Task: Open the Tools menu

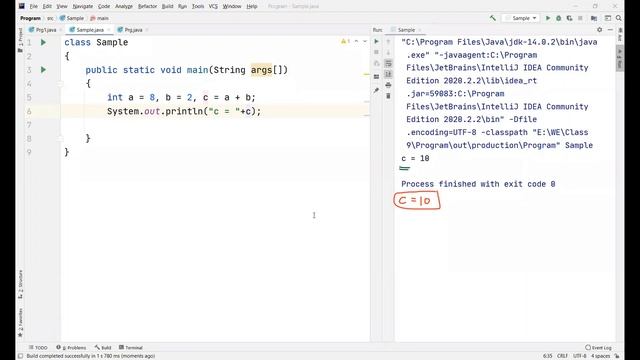Action: (198, 7)
